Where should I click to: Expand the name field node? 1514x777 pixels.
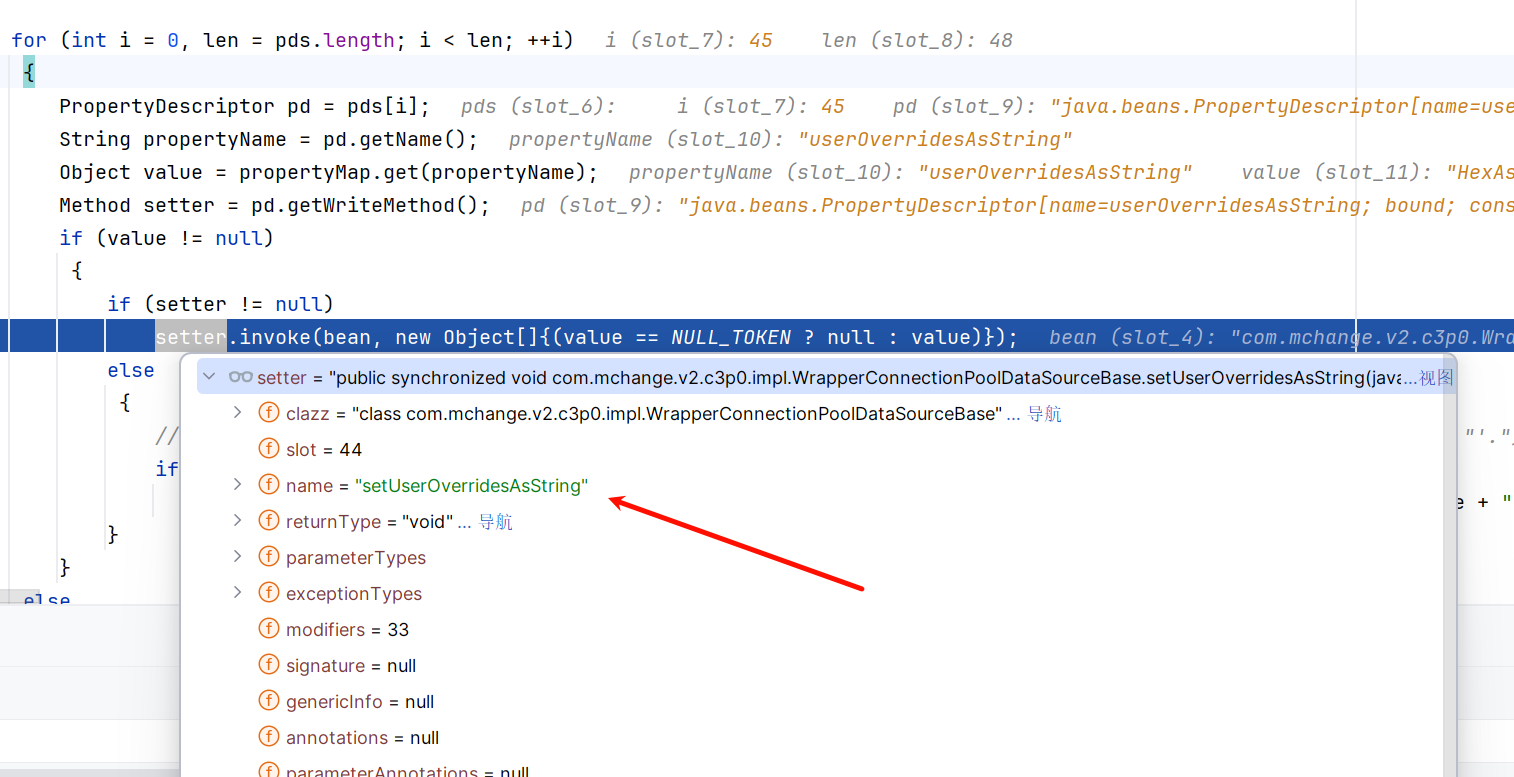(x=237, y=485)
